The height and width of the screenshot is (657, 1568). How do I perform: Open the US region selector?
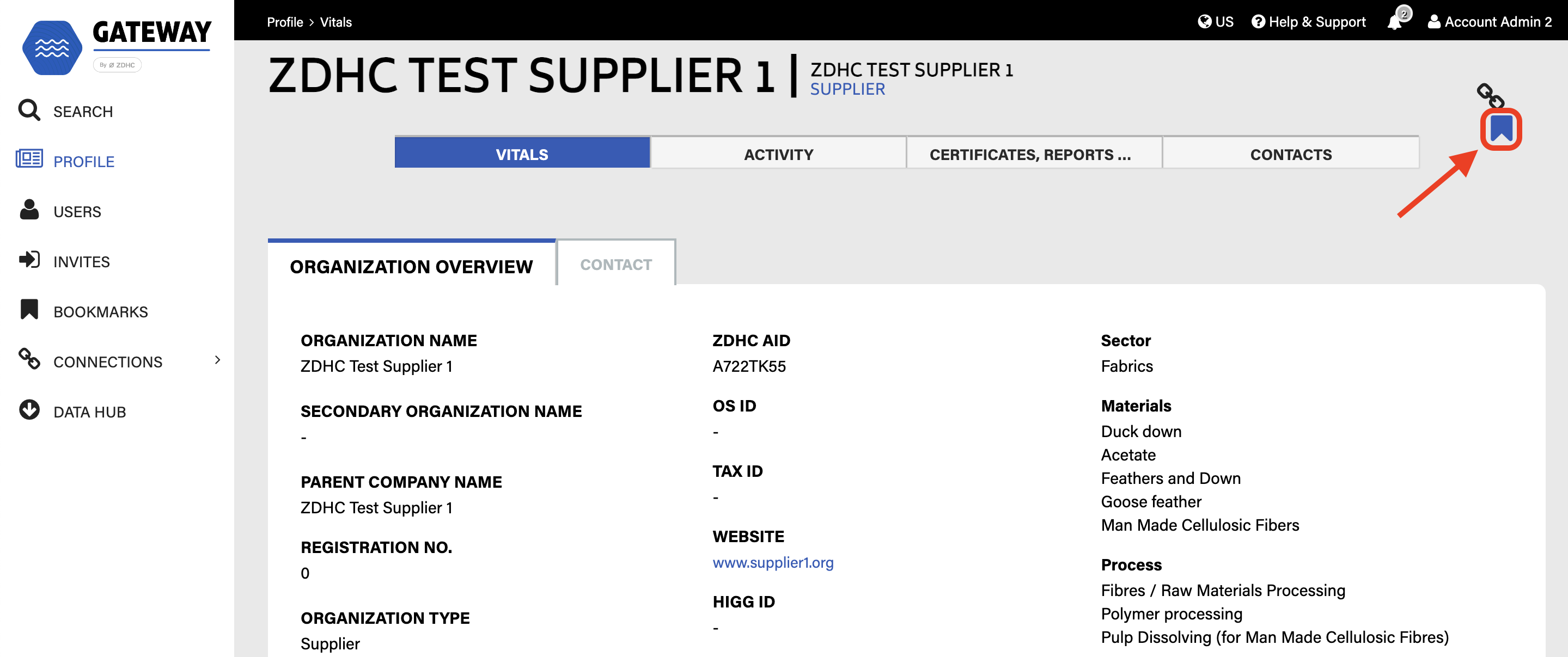[x=1216, y=22]
